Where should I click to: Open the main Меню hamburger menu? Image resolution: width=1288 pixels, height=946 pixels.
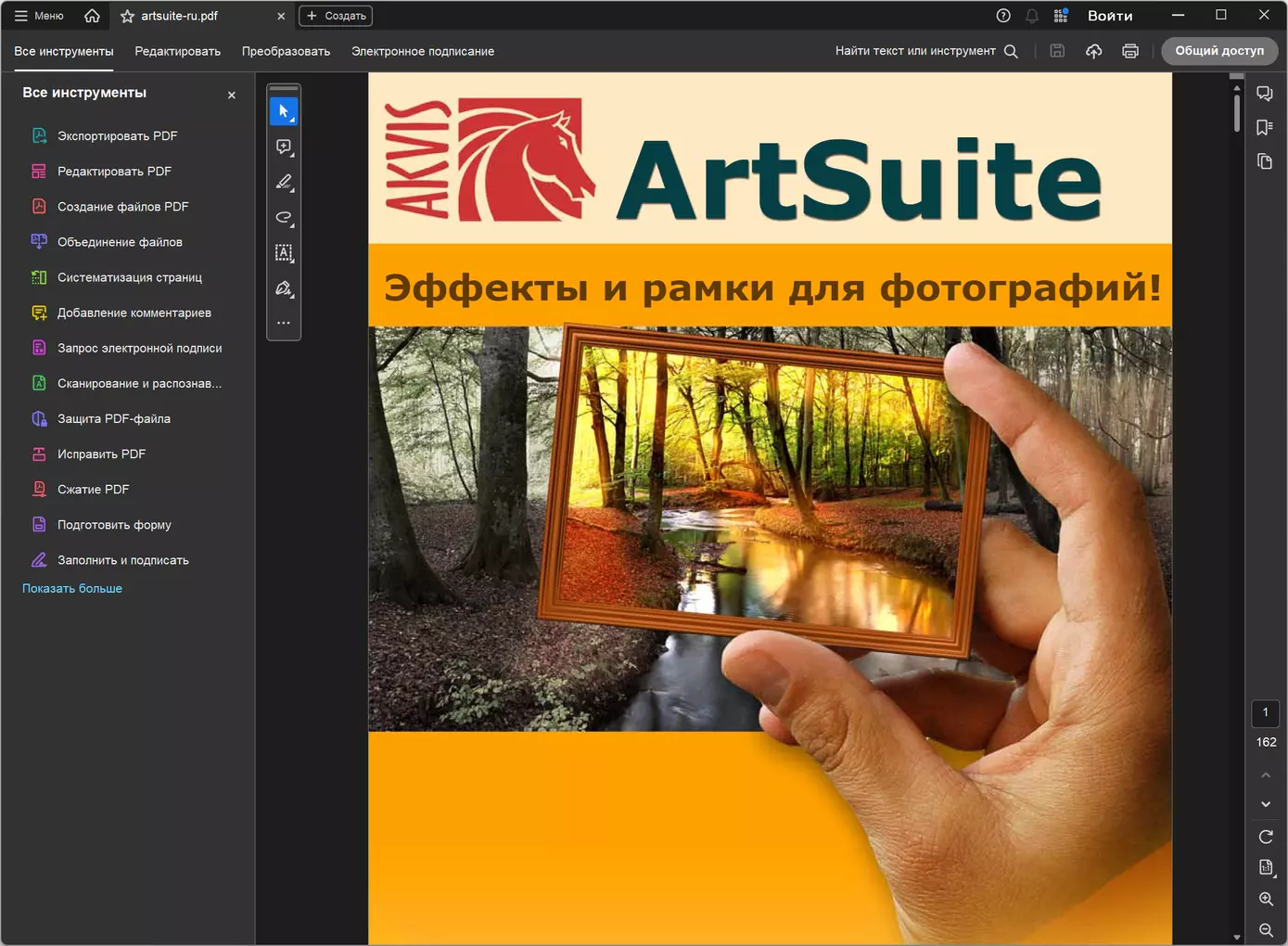click(x=39, y=16)
